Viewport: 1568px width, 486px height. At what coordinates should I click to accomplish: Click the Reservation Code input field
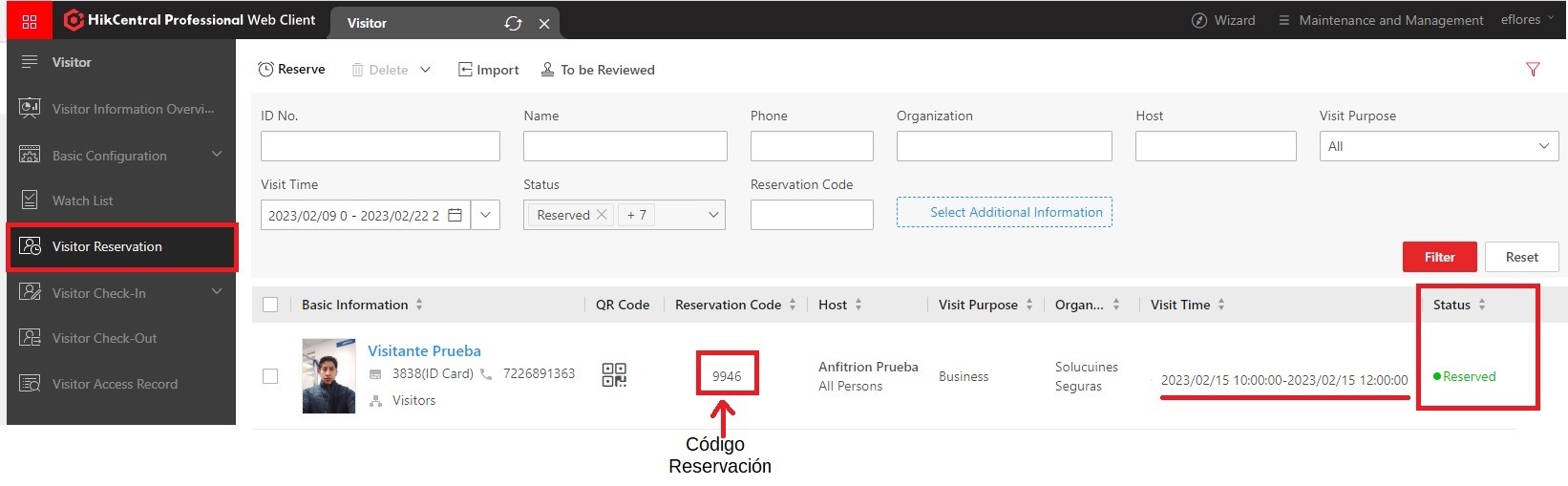click(812, 215)
